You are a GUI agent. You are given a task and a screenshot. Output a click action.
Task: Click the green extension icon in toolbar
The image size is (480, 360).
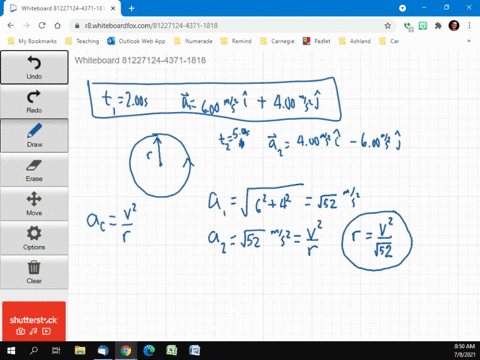(x=423, y=26)
